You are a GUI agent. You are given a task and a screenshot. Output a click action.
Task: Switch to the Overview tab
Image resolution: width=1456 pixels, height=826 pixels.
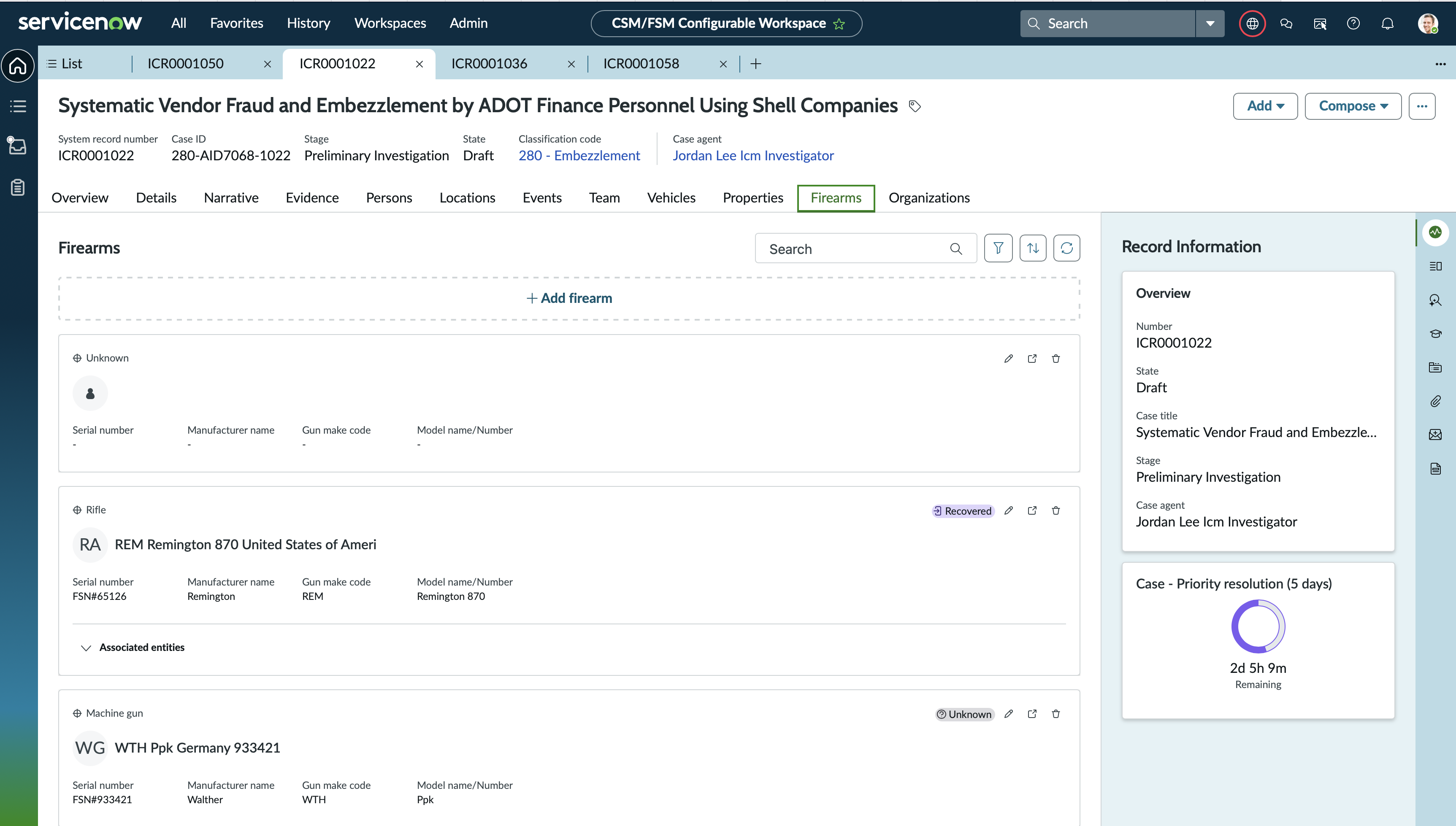pyautogui.click(x=80, y=198)
